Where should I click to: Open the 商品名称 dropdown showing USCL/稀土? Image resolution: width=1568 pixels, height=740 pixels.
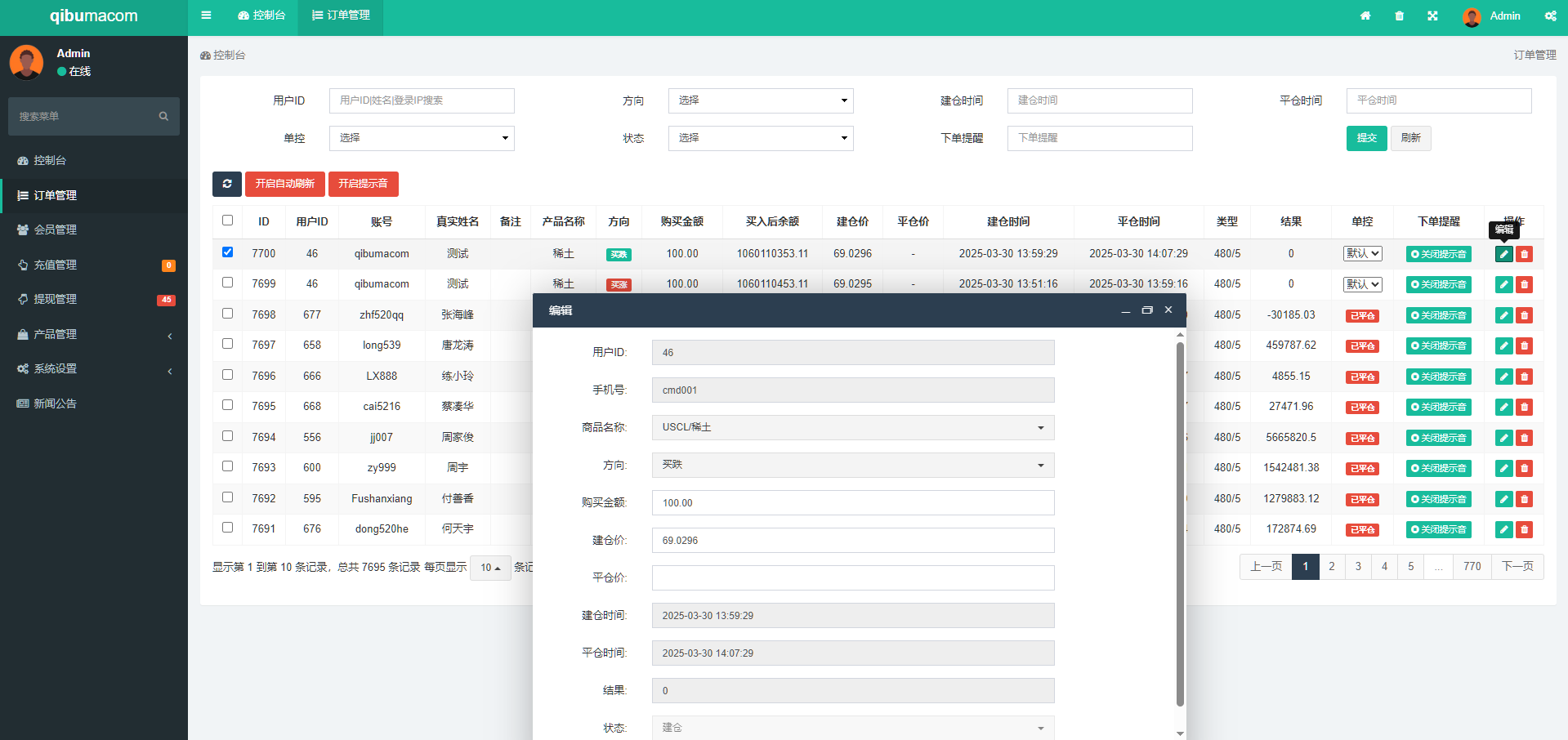[x=852, y=427]
